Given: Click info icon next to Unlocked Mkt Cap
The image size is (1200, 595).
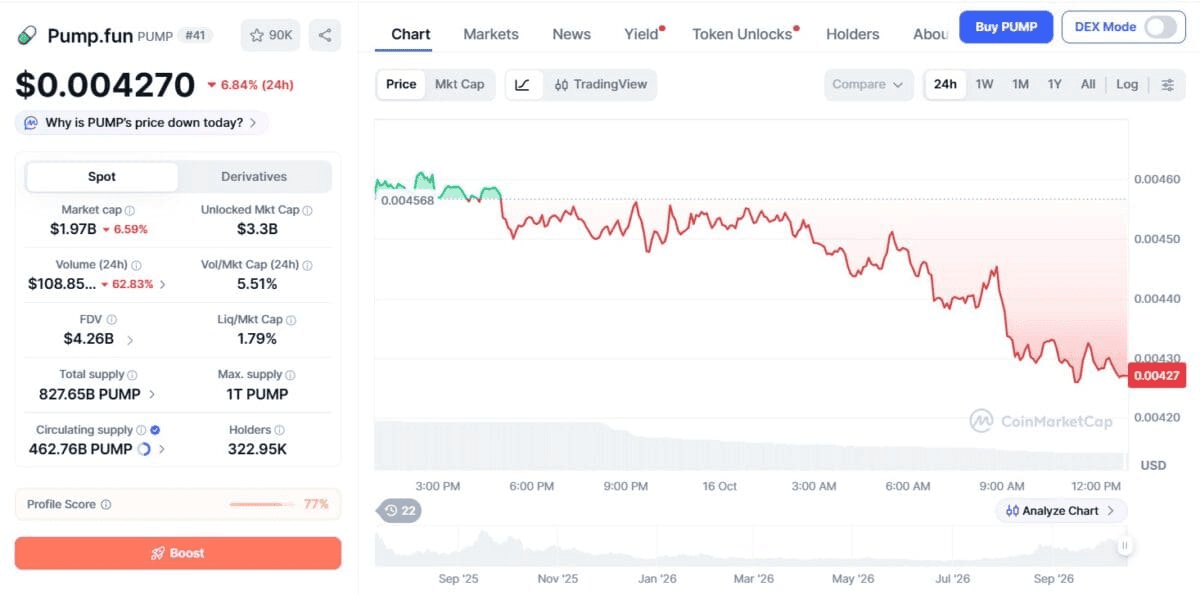Looking at the screenshot, I should pyautogui.click(x=307, y=211).
